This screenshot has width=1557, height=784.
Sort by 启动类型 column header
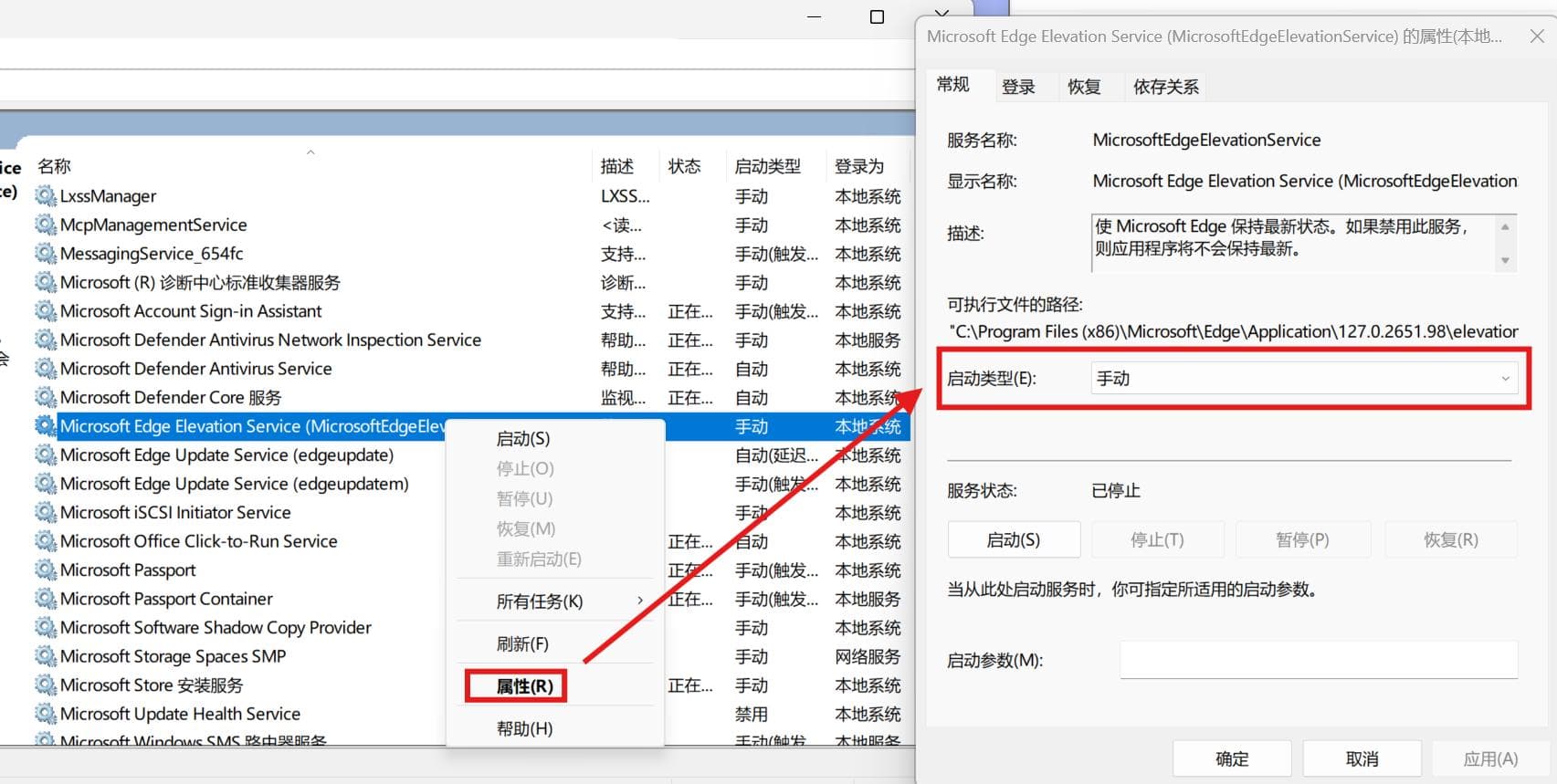(767, 166)
